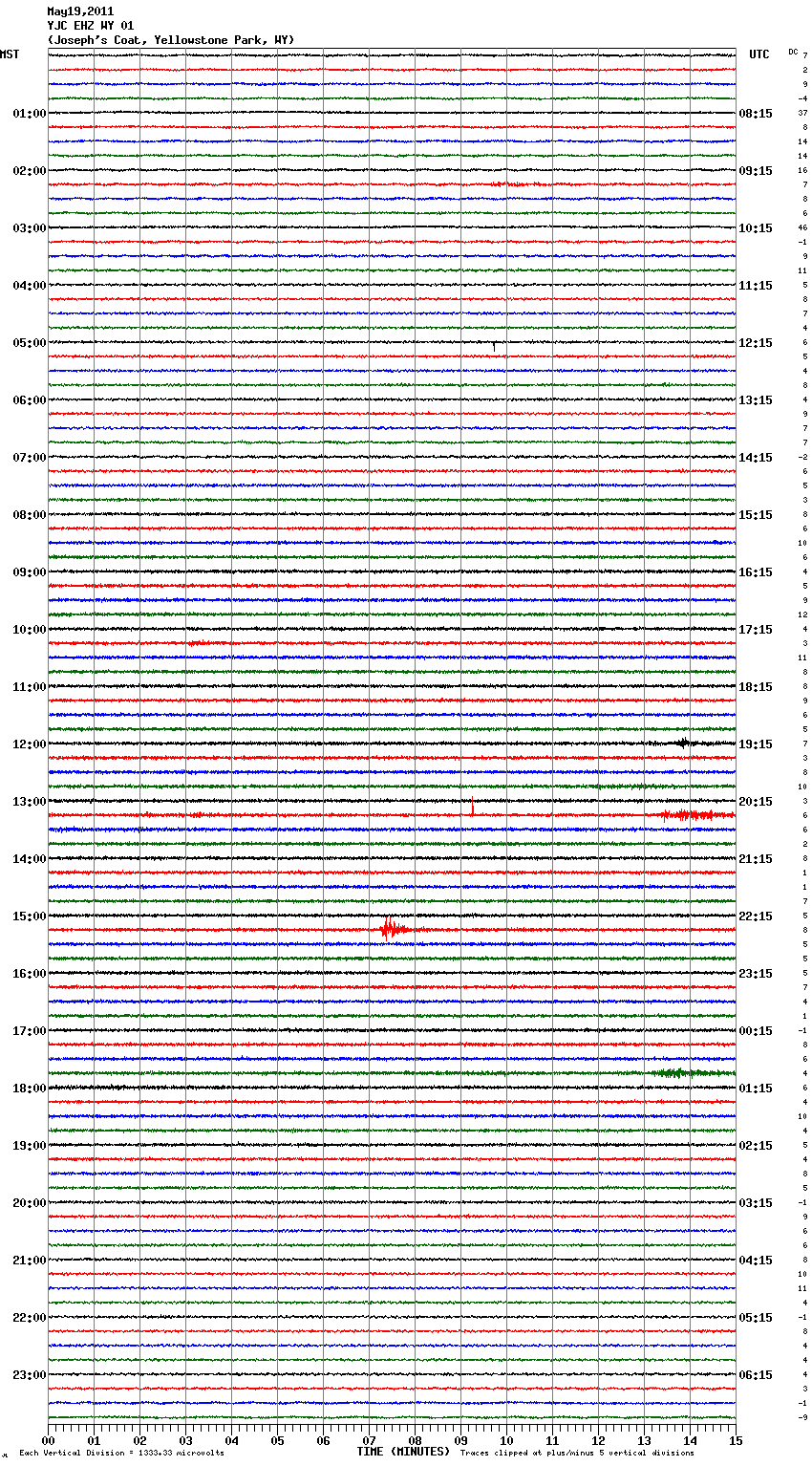Click the "07" tick label on minutes axis
This screenshot has width=812, height=1466.
pyautogui.click(x=369, y=1440)
